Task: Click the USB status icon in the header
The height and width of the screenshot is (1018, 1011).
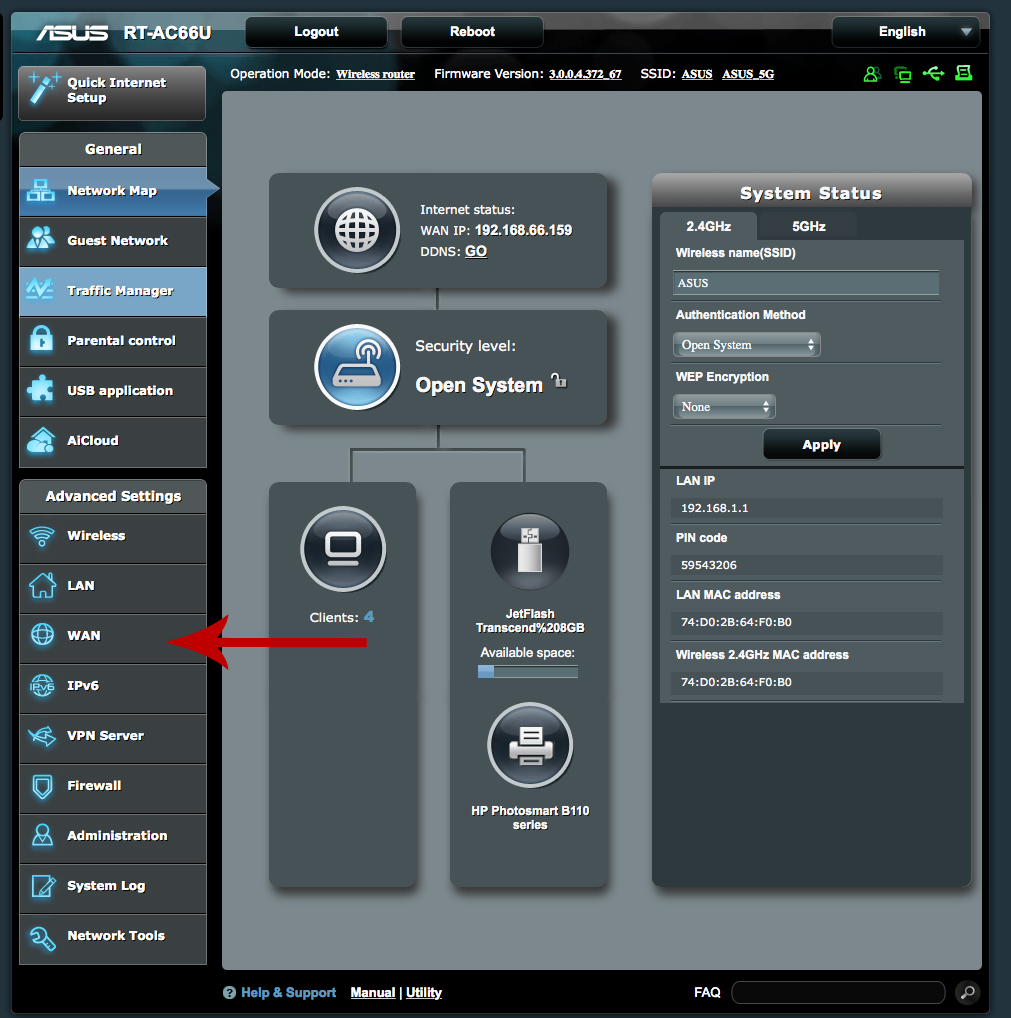Action: pos(933,73)
